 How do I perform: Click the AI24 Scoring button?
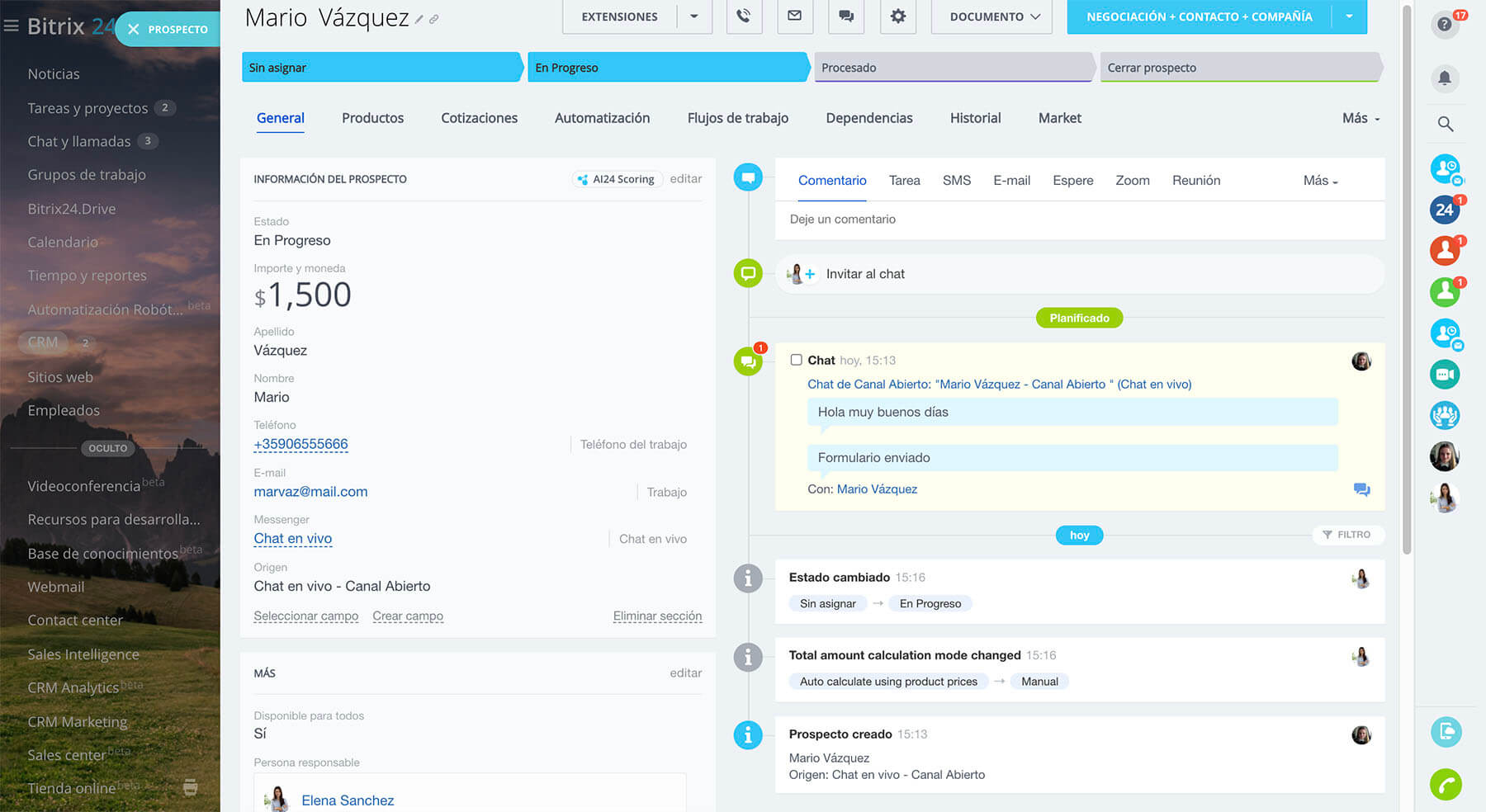click(617, 179)
